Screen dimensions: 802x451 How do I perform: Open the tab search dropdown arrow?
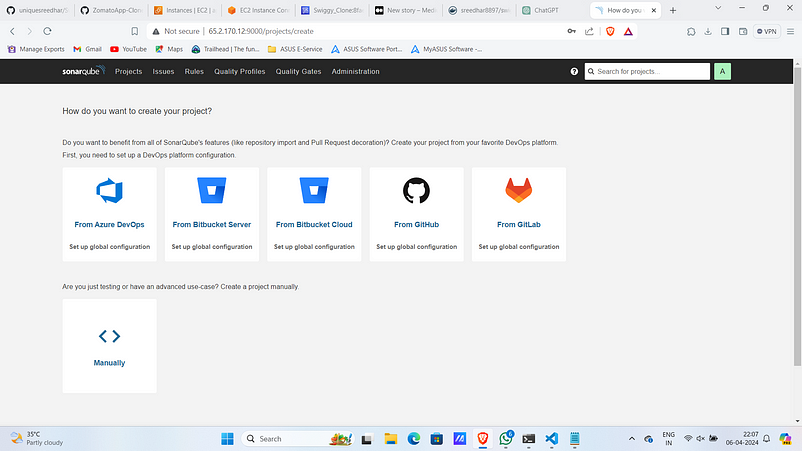[718, 8]
